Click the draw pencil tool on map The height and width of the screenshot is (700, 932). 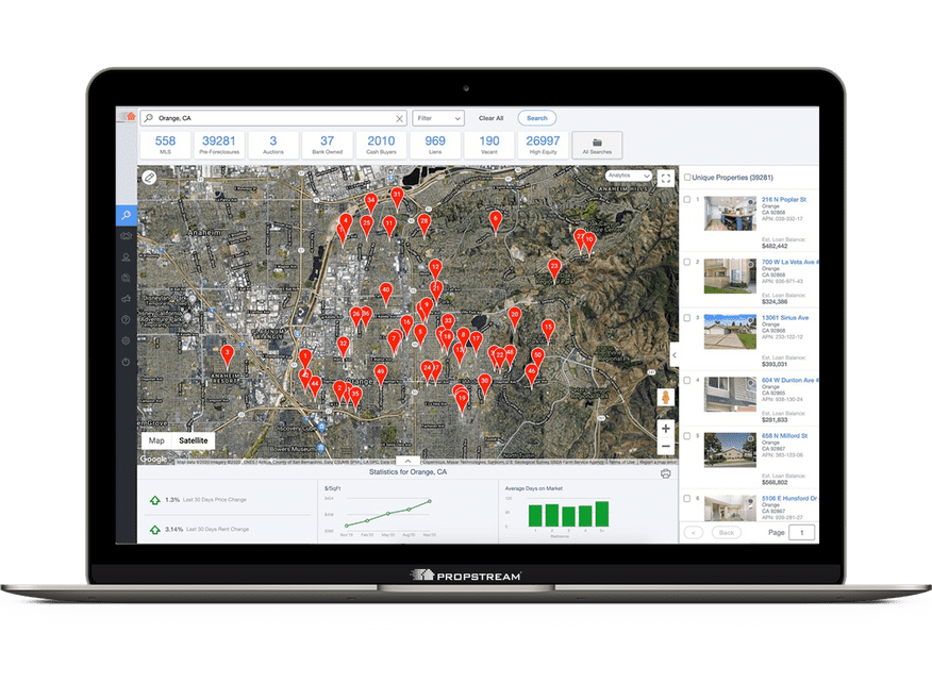tap(149, 177)
